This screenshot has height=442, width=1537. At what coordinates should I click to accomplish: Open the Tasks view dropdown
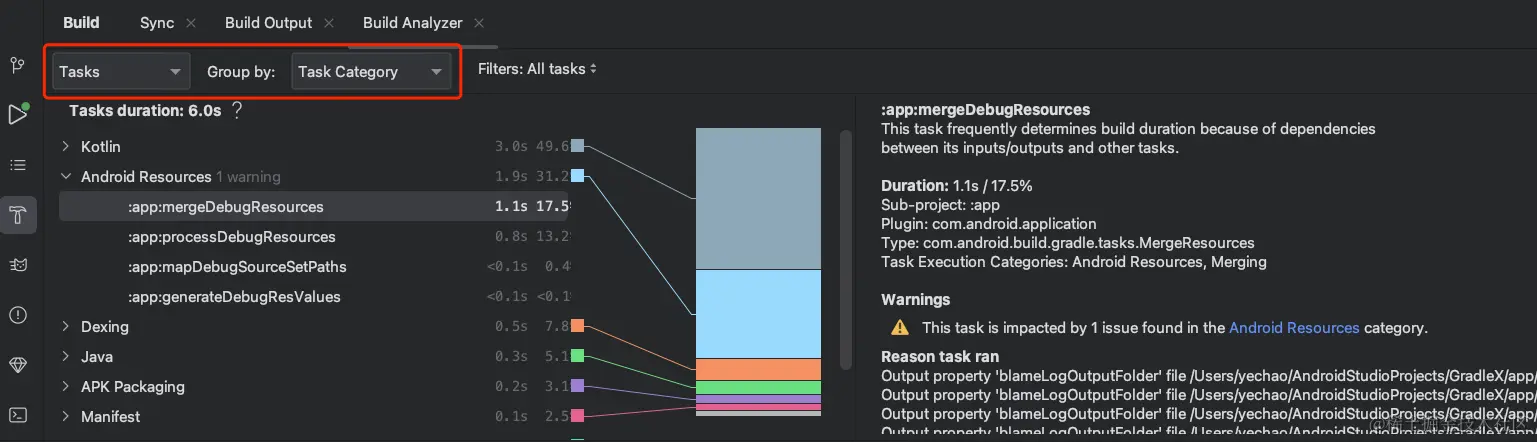121,72
